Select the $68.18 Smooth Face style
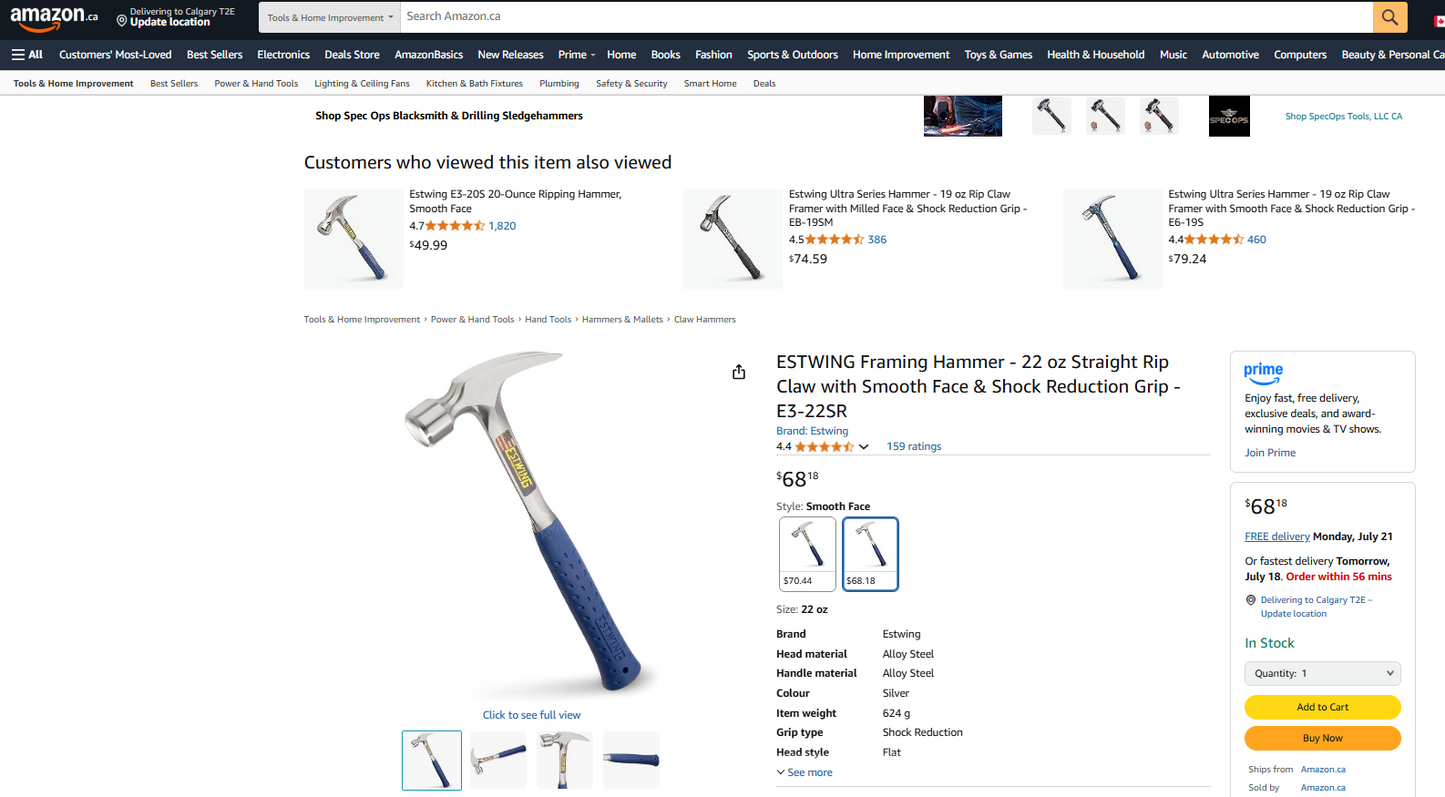 [x=870, y=554]
